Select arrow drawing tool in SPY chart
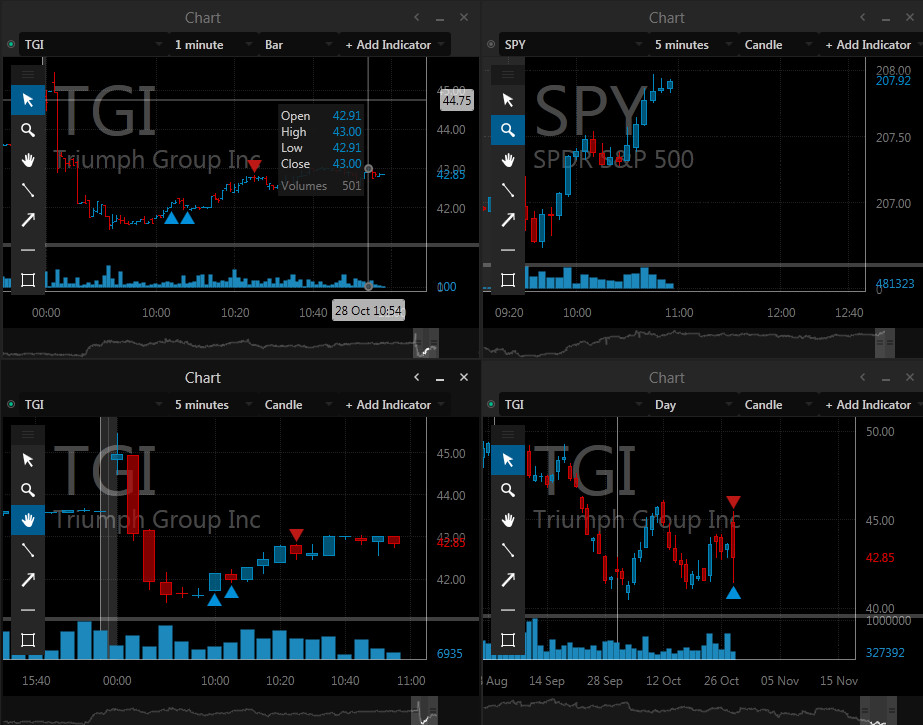 pyautogui.click(x=508, y=220)
